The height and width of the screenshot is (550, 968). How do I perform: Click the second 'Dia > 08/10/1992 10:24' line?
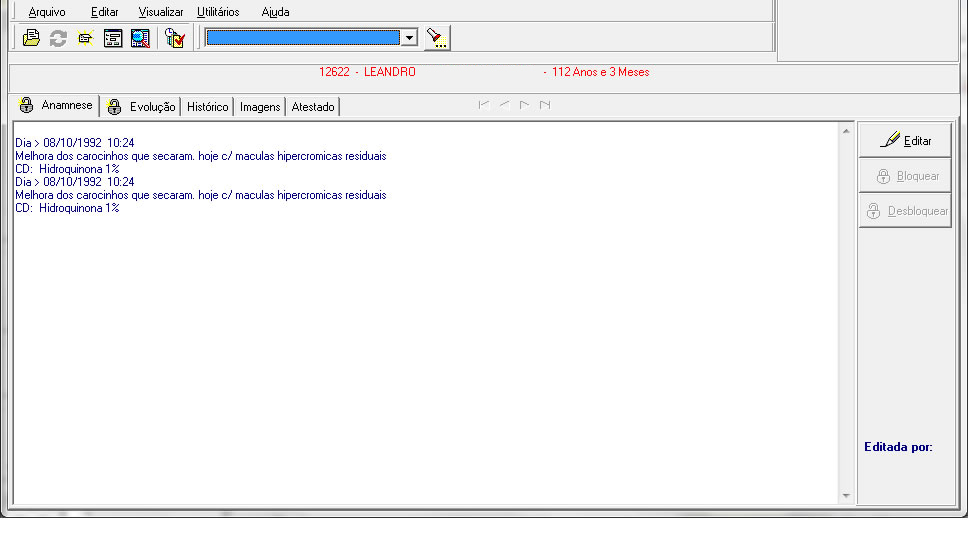75,182
